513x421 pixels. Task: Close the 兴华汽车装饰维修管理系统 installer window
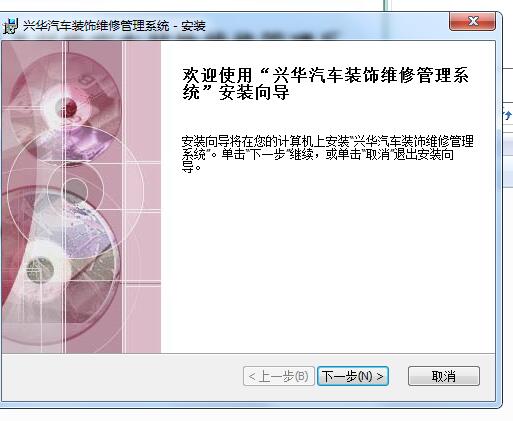472,22
